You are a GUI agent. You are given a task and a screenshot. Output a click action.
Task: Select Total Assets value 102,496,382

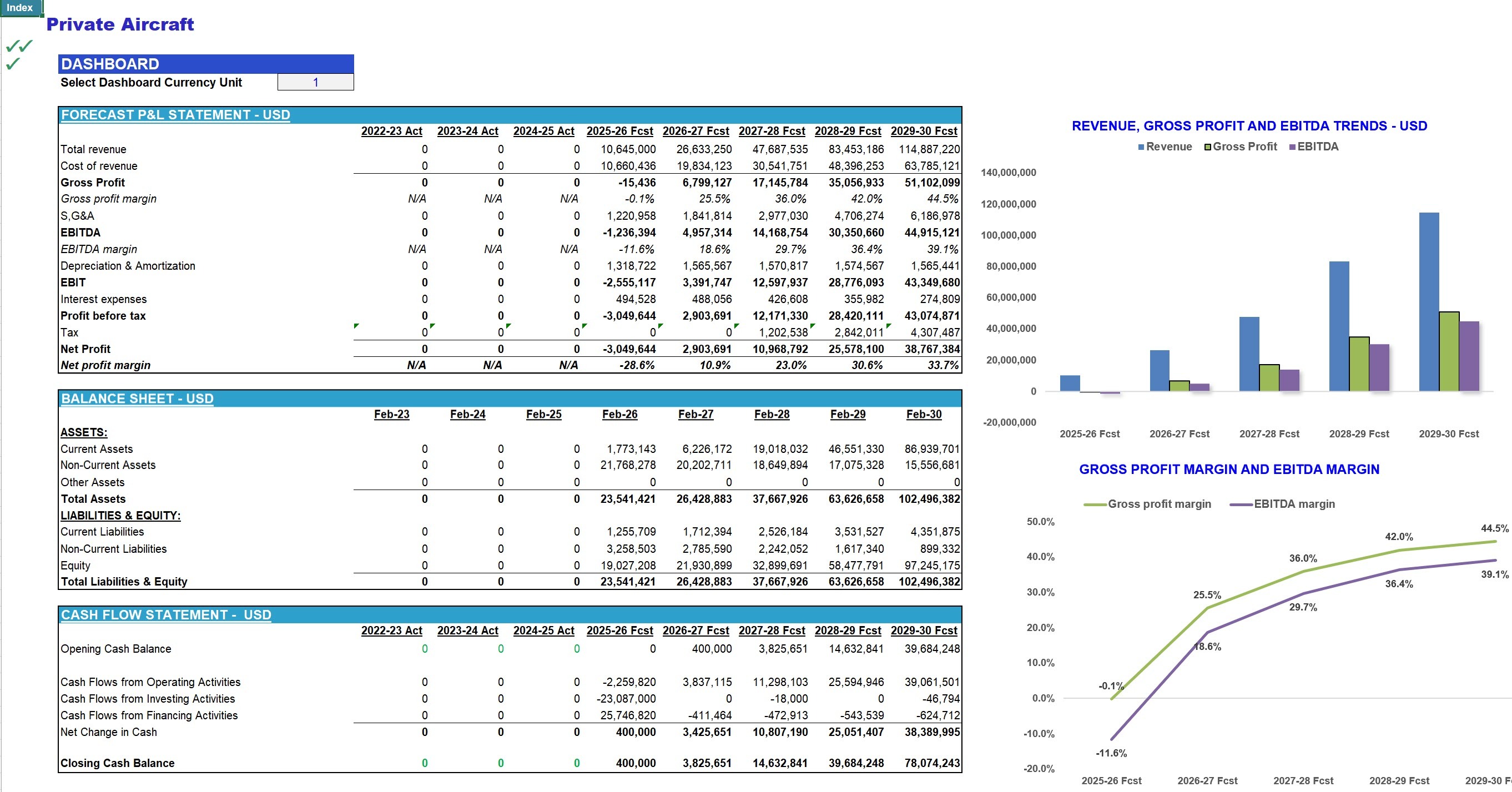(929, 499)
